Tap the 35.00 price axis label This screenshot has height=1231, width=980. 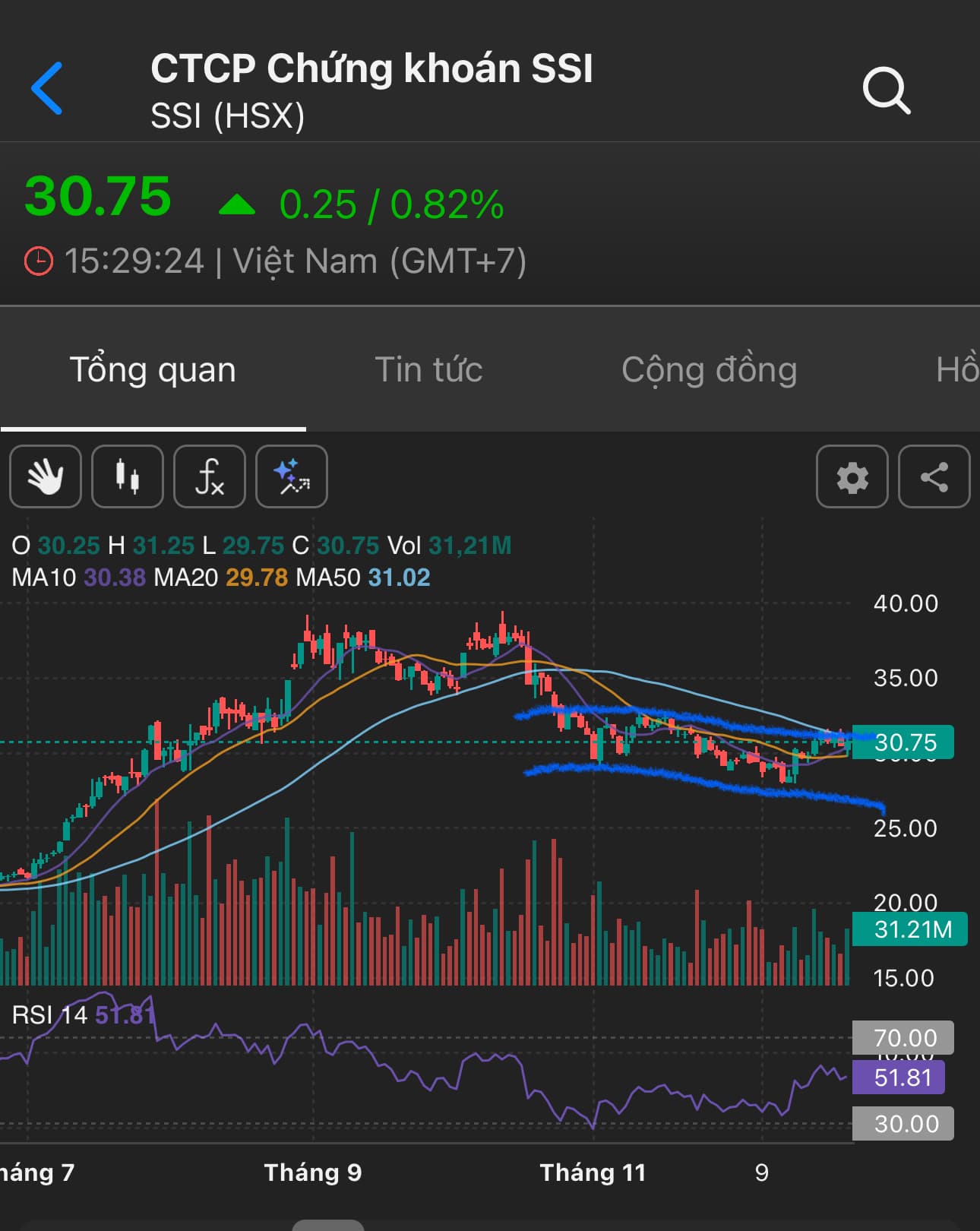coord(906,678)
